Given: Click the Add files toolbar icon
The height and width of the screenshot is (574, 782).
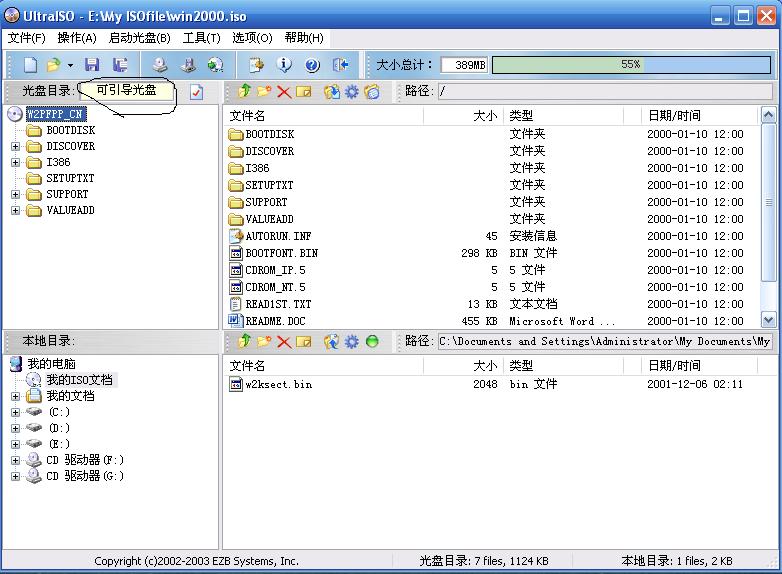Looking at the screenshot, I should click(x=256, y=65).
